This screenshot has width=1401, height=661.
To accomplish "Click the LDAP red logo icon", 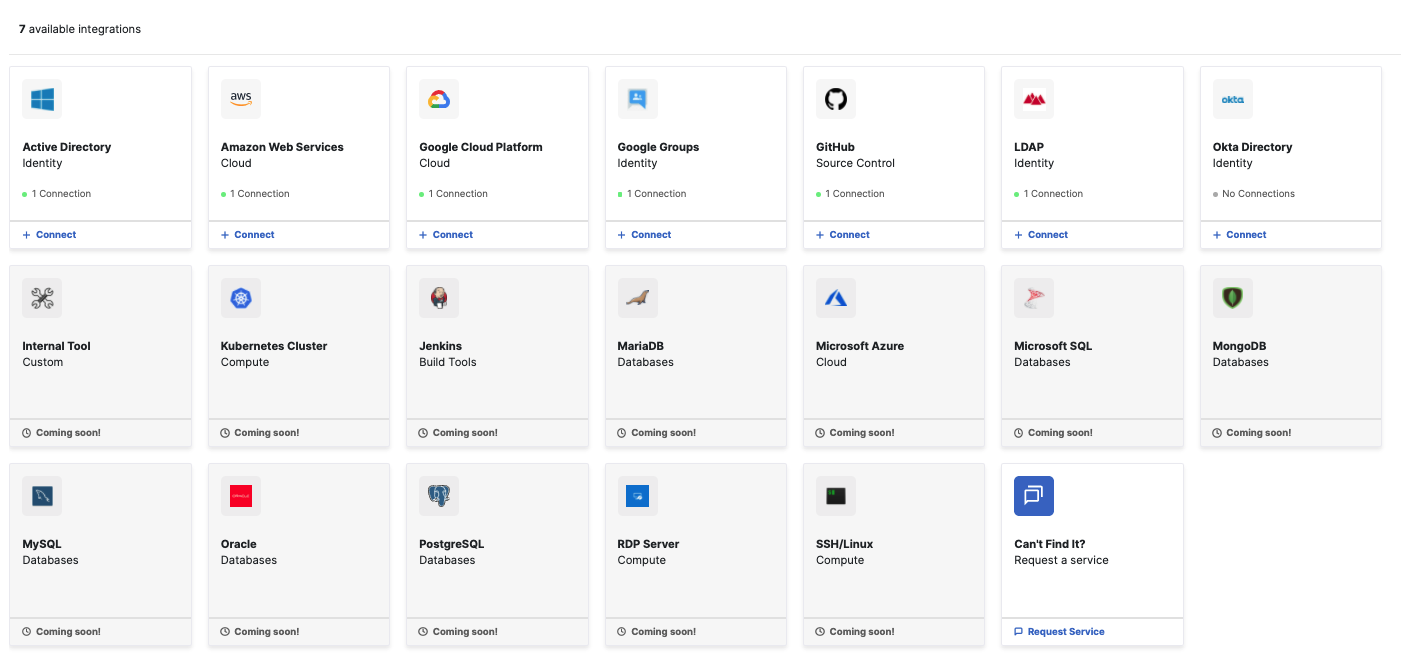I will pyautogui.click(x=1034, y=99).
